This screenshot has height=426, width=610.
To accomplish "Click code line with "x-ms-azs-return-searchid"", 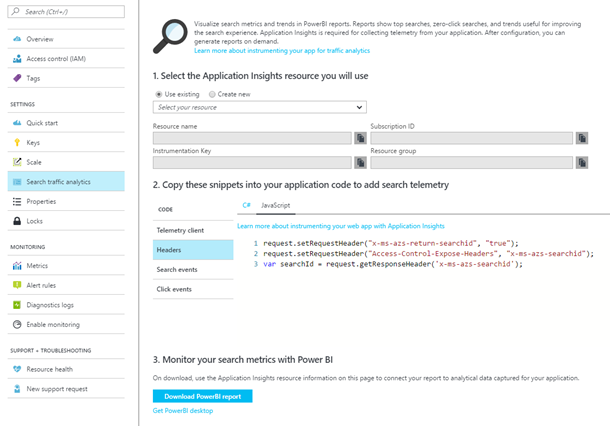I will click(x=391, y=244).
